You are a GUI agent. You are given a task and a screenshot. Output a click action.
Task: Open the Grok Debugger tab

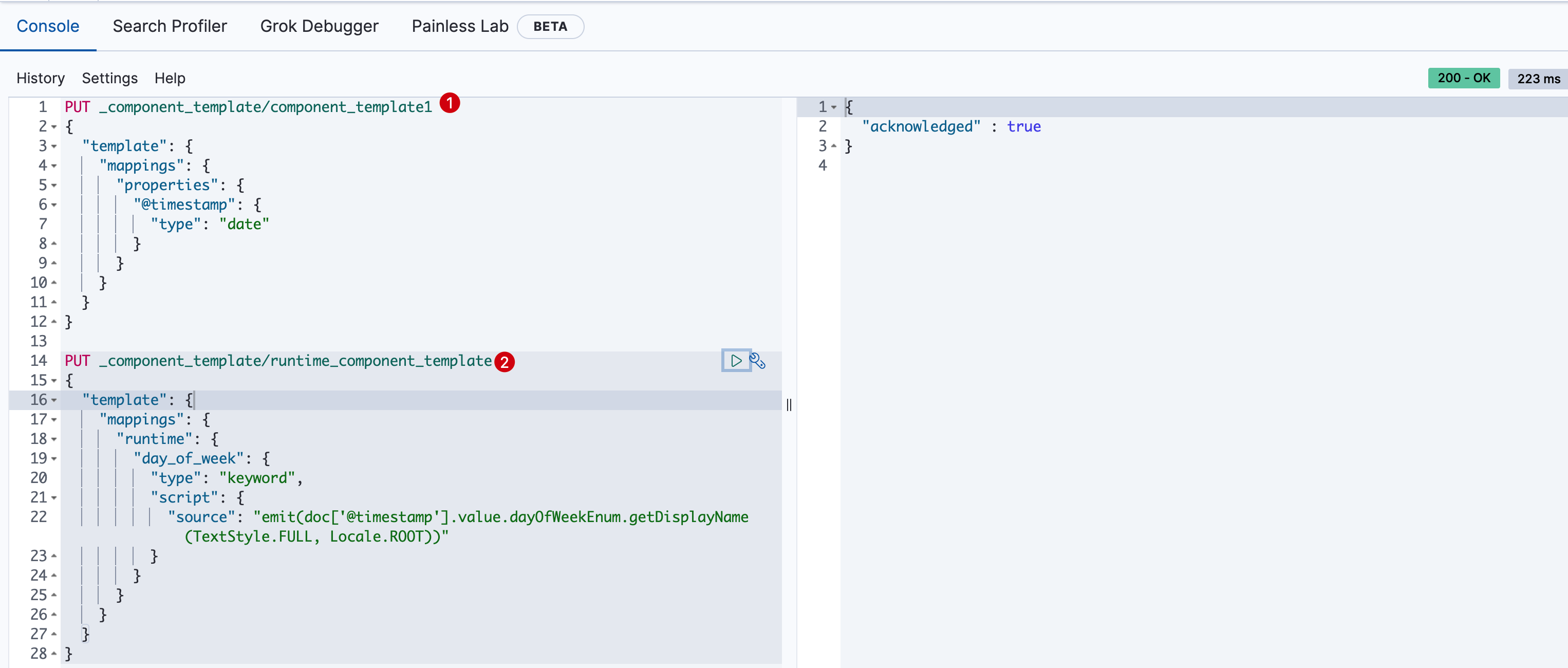click(319, 26)
